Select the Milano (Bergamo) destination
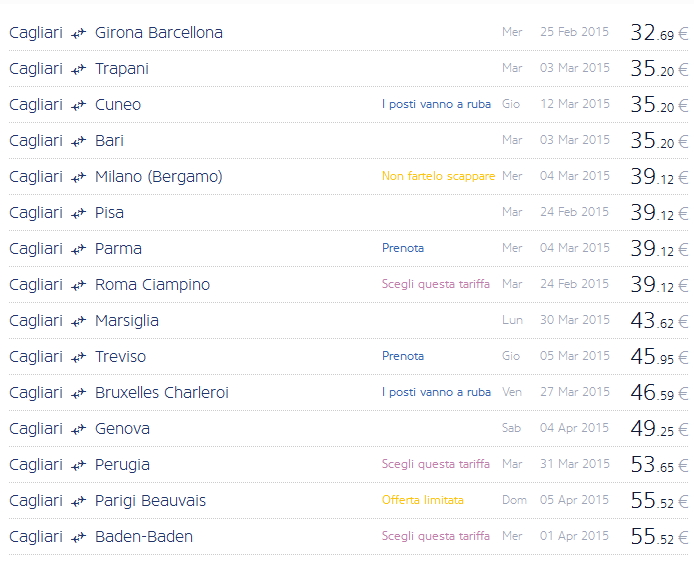 pyautogui.click(x=158, y=177)
